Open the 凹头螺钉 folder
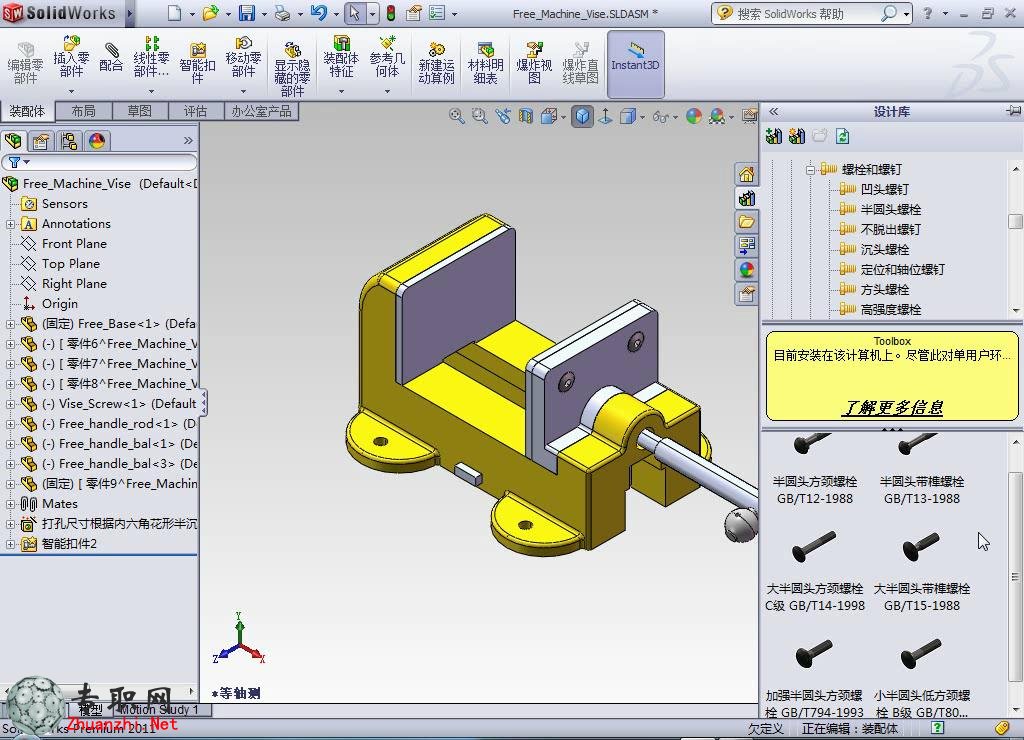 [884, 189]
